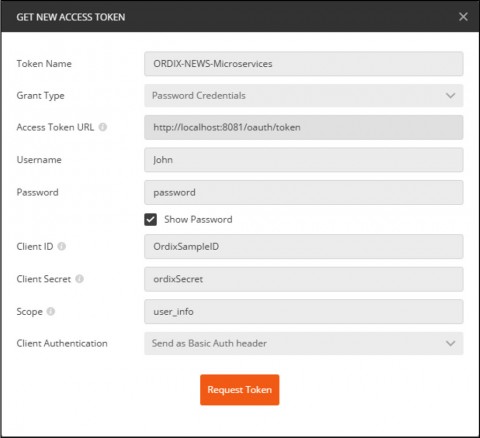Click the info icon beside Access Token URL

pyautogui.click(x=103, y=127)
